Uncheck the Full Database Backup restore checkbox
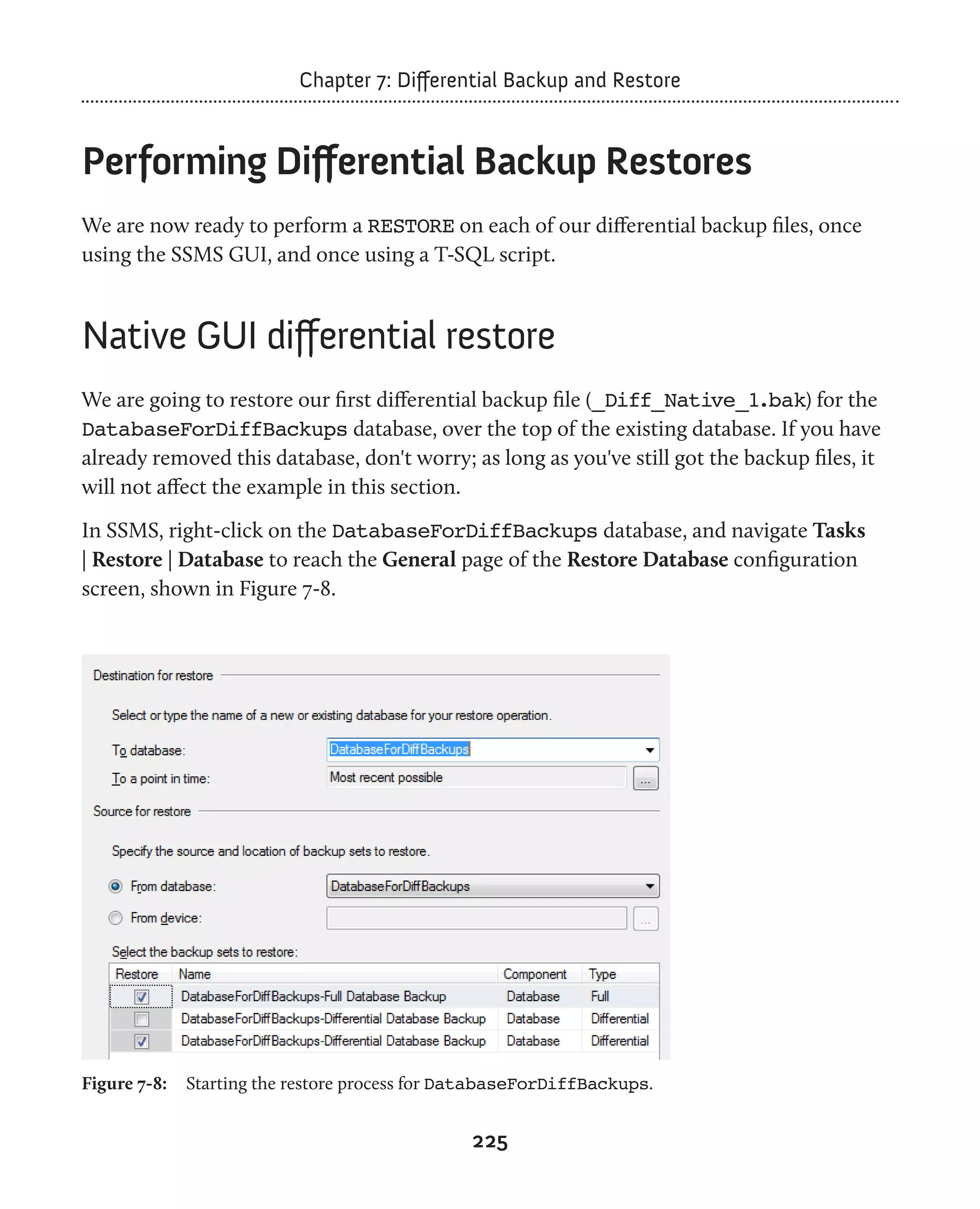Image resolution: width=980 pixels, height=1209 pixels. 142,996
